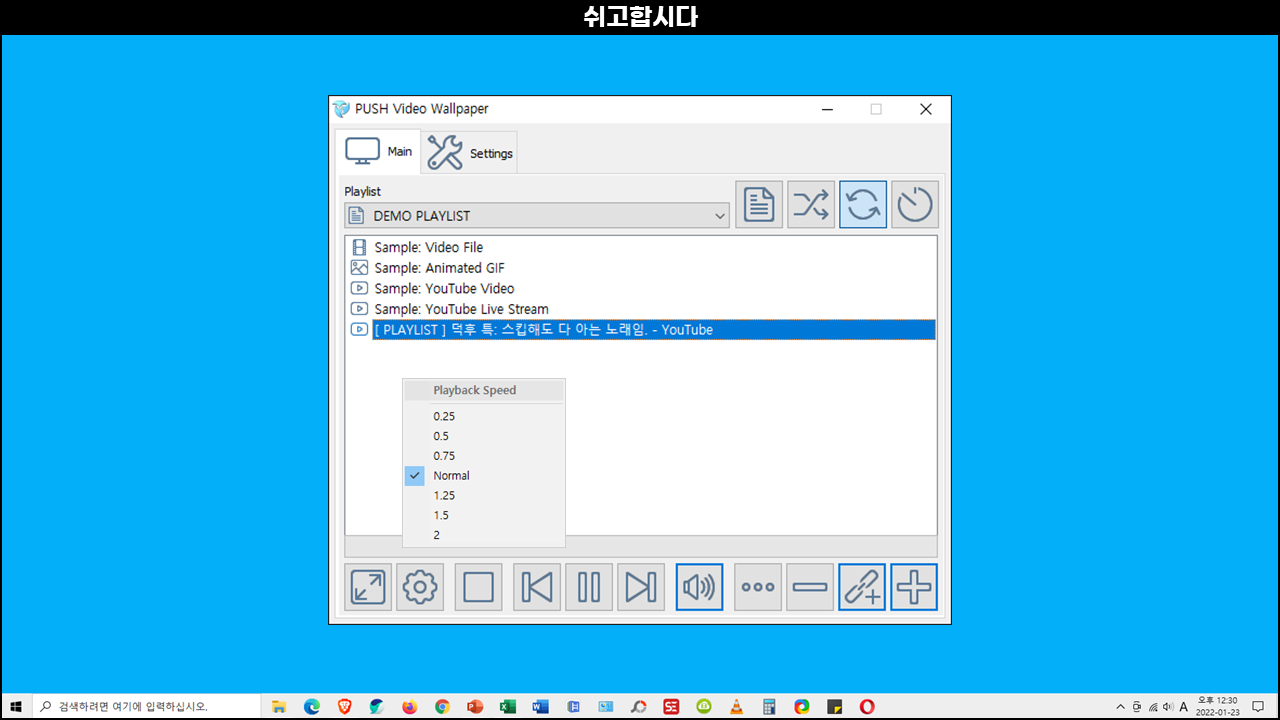Click the PUSH Video Wallpaper title icon
The image size is (1280, 720).
341,109
